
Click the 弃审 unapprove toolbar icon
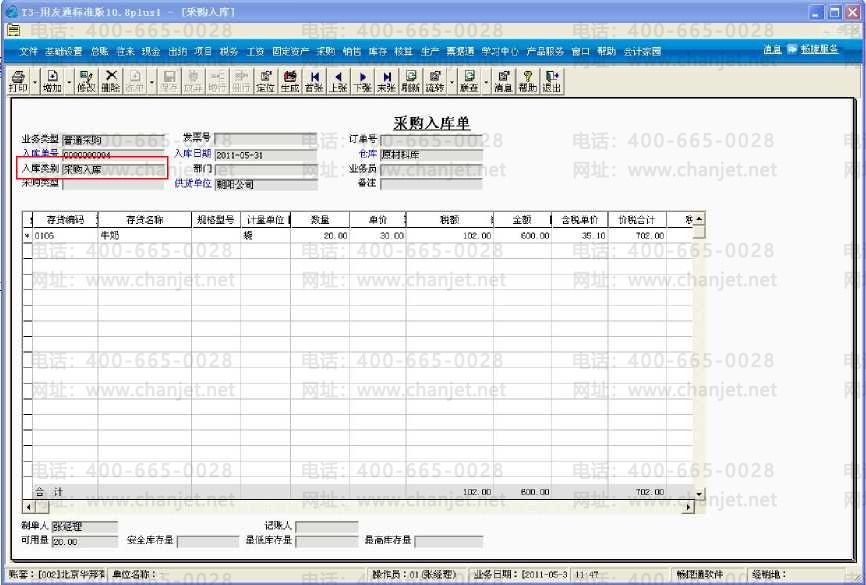click(135, 81)
